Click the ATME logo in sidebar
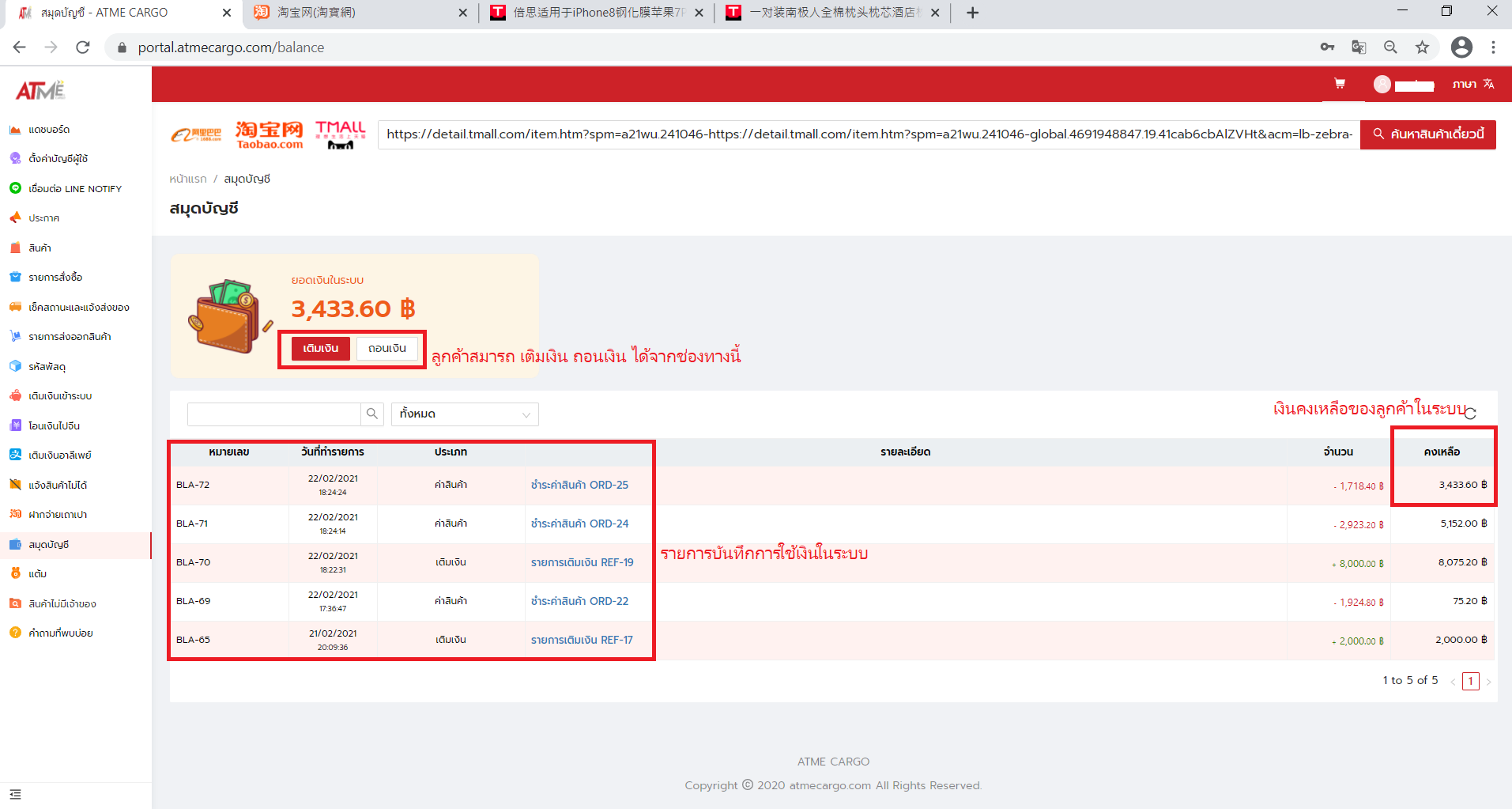Viewport: 1512px width, 809px height. pos(40,91)
